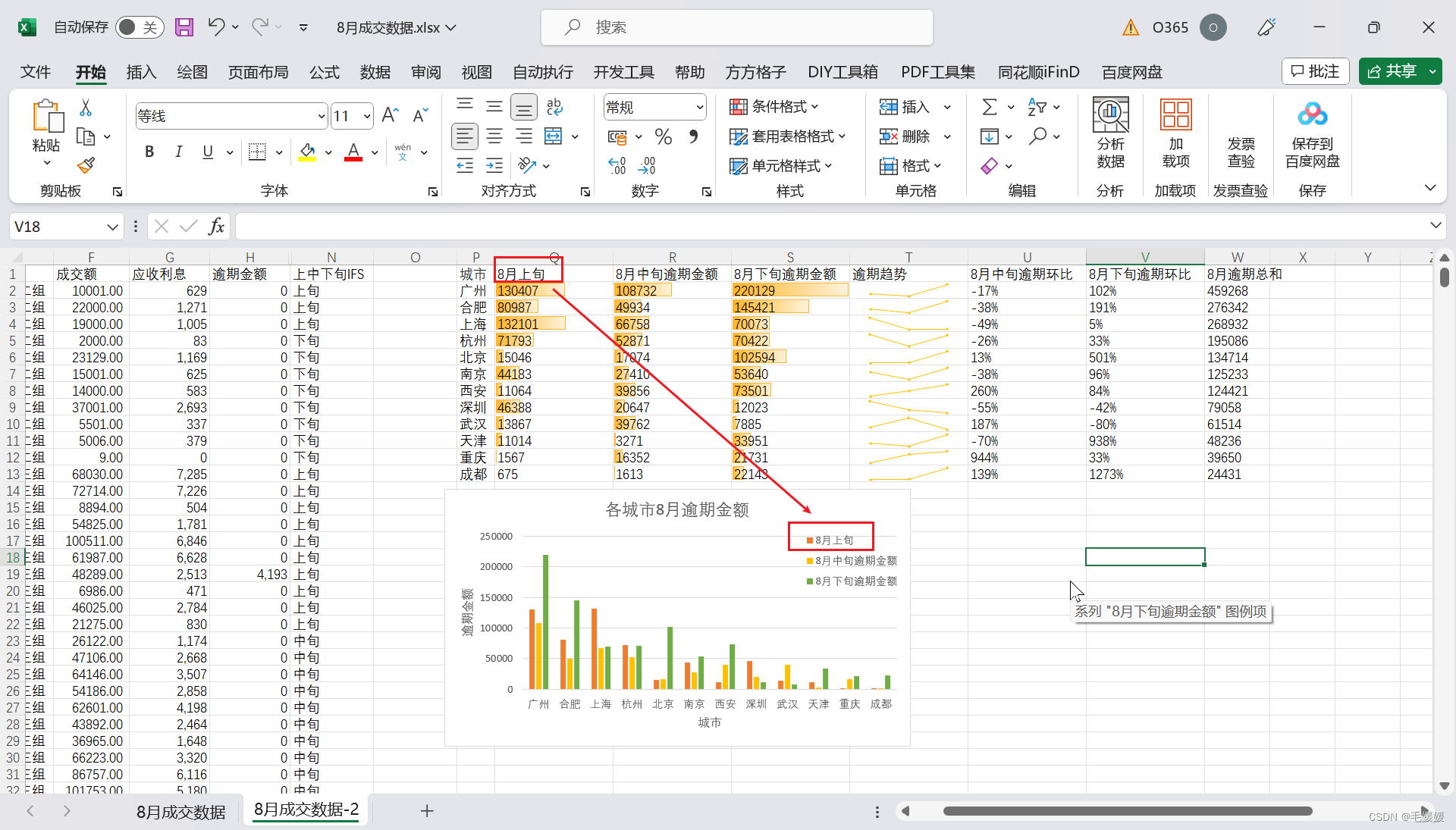
Task: Apply bold formatting
Action: click(149, 152)
